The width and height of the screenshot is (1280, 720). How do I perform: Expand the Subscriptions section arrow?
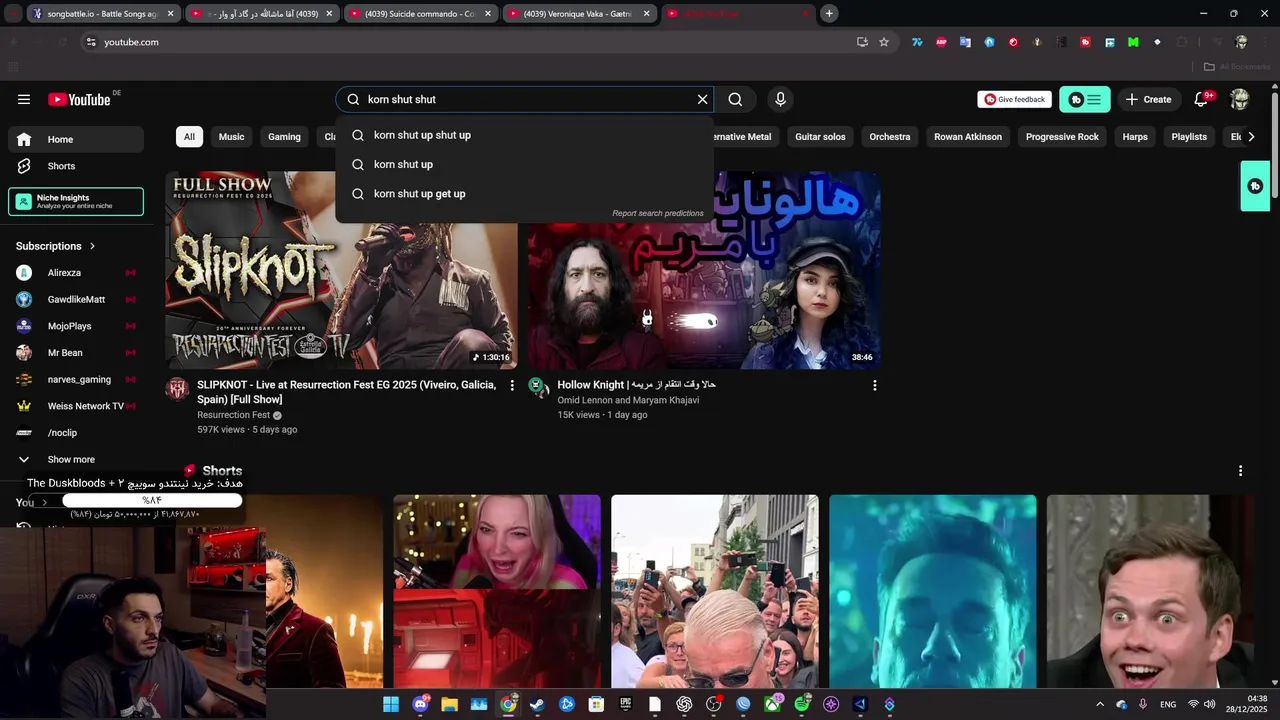(93, 246)
